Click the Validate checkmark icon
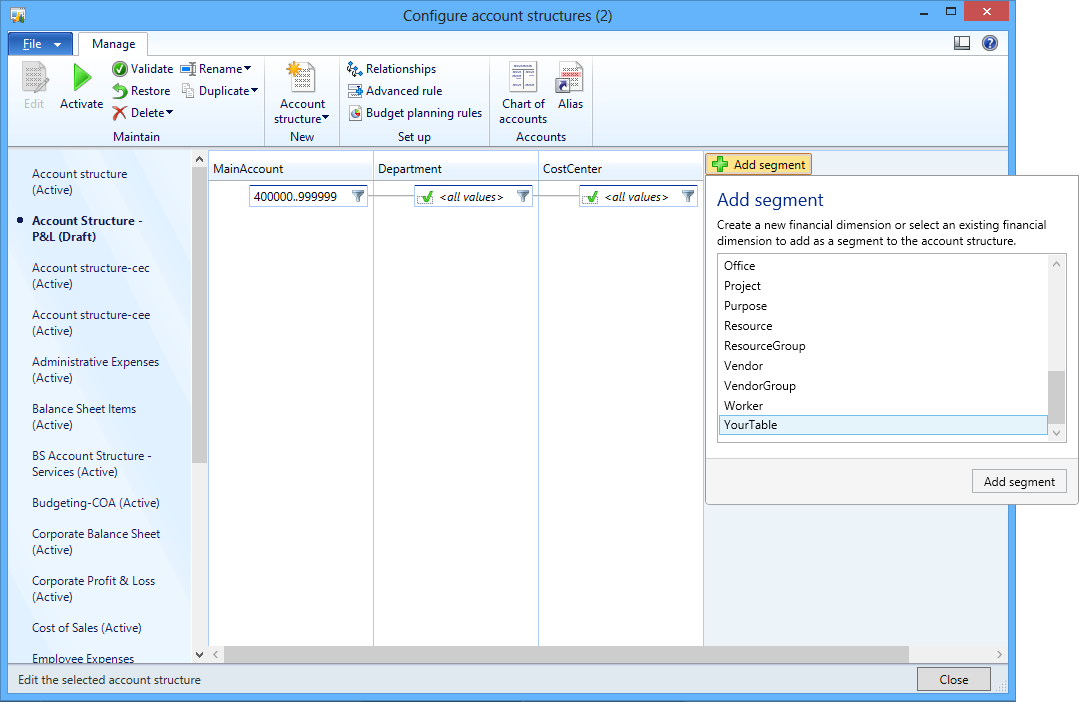Screen dimensions: 1079x702 click(120, 69)
